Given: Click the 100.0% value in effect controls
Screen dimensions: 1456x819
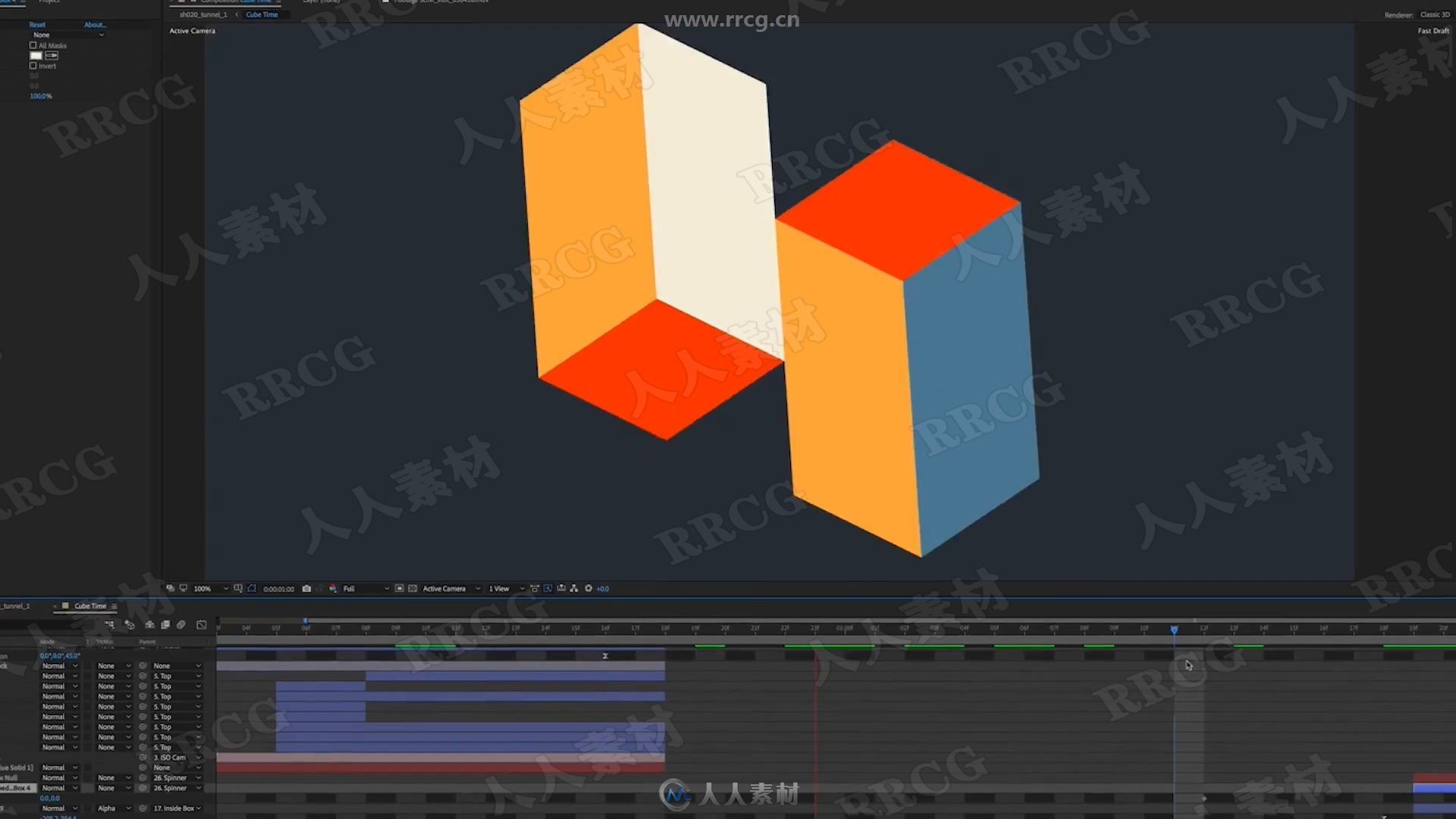Looking at the screenshot, I should [41, 96].
